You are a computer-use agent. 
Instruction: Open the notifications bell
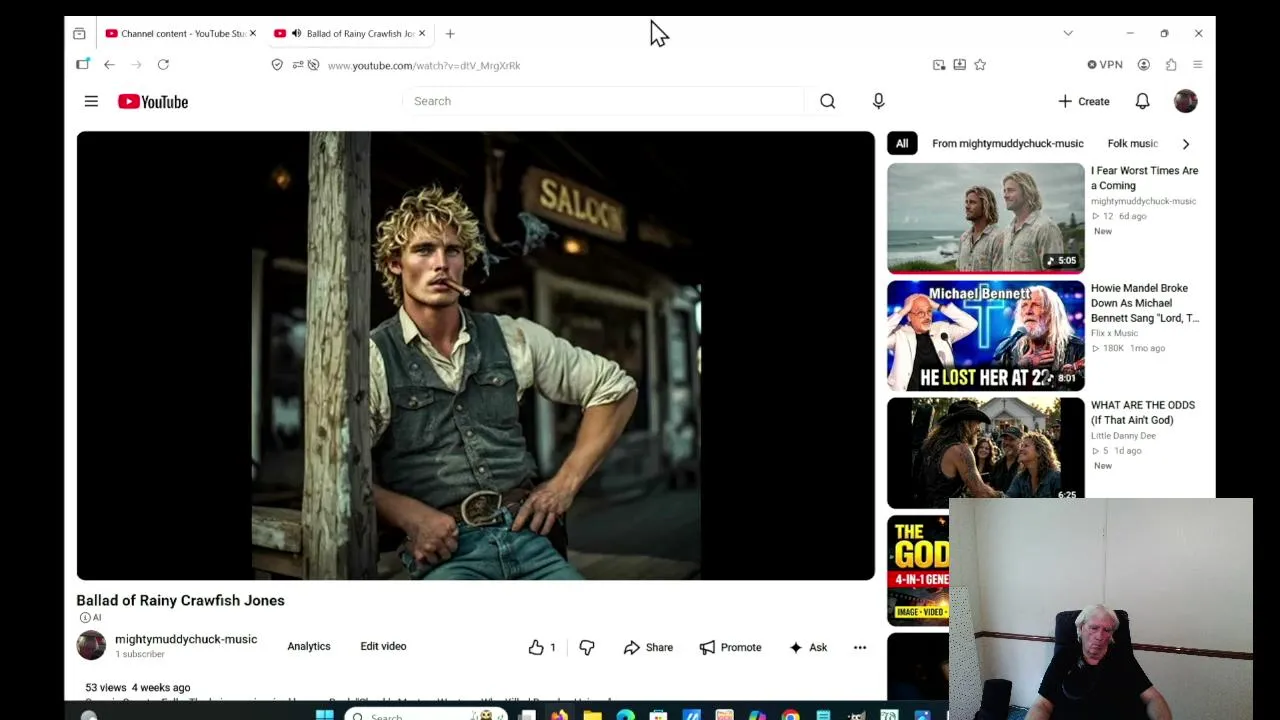(1142, 101)
